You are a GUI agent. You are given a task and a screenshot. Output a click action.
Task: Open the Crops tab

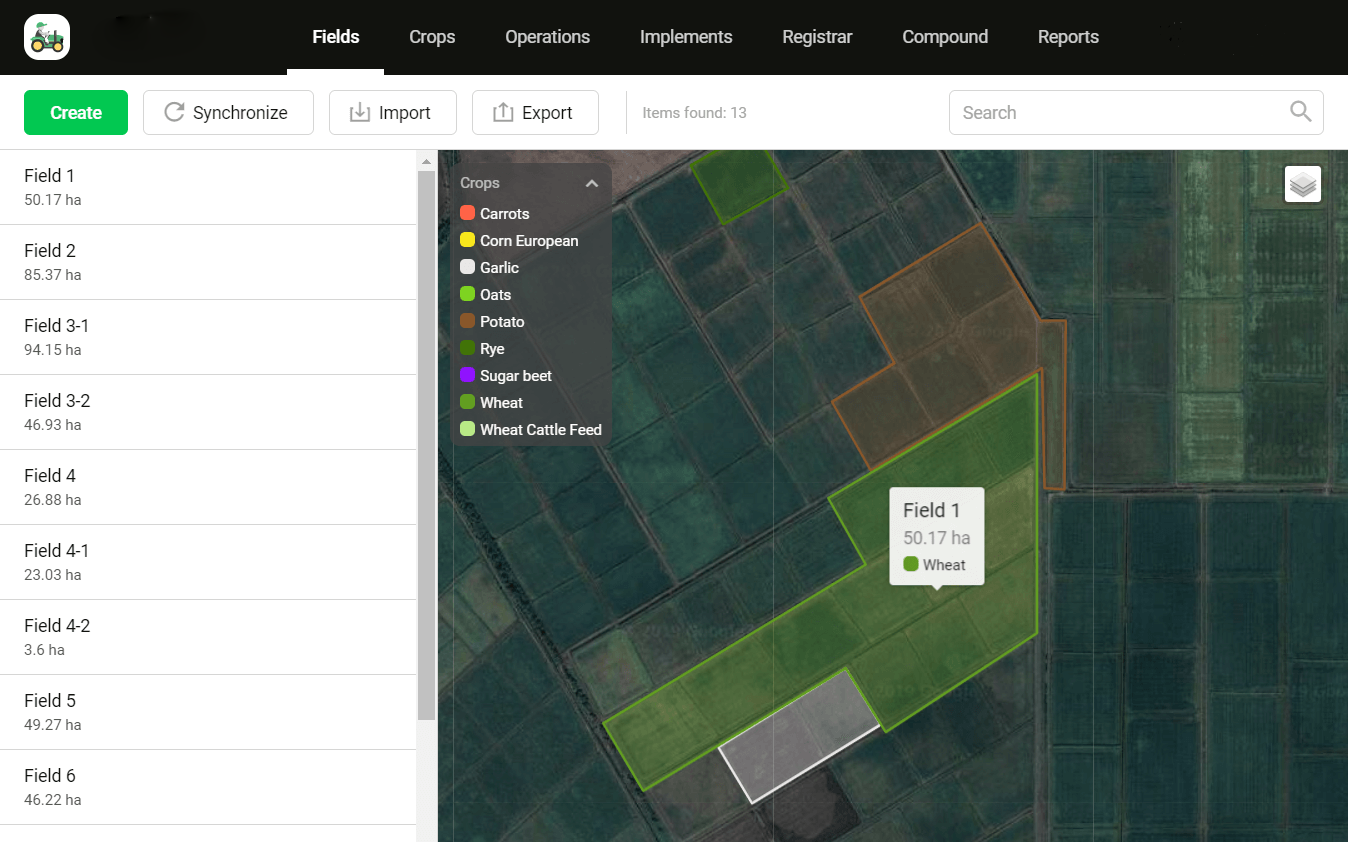432,37
